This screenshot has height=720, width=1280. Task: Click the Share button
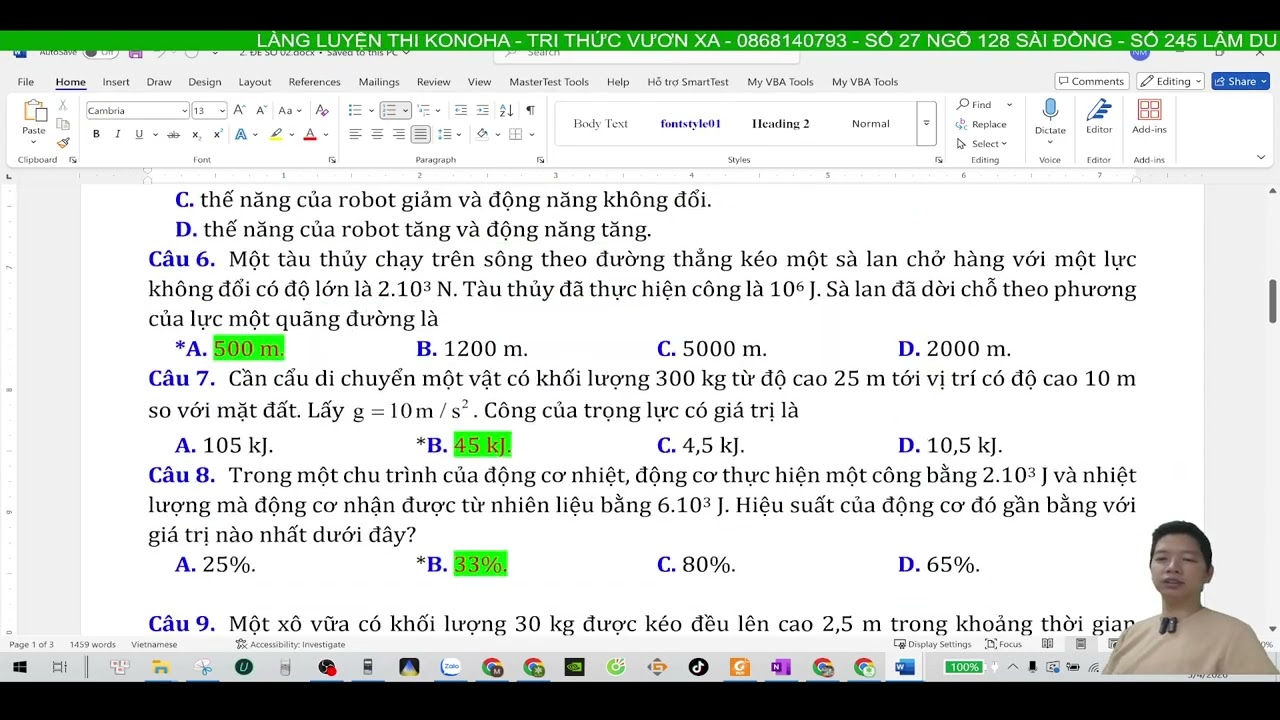[1240, 82]
